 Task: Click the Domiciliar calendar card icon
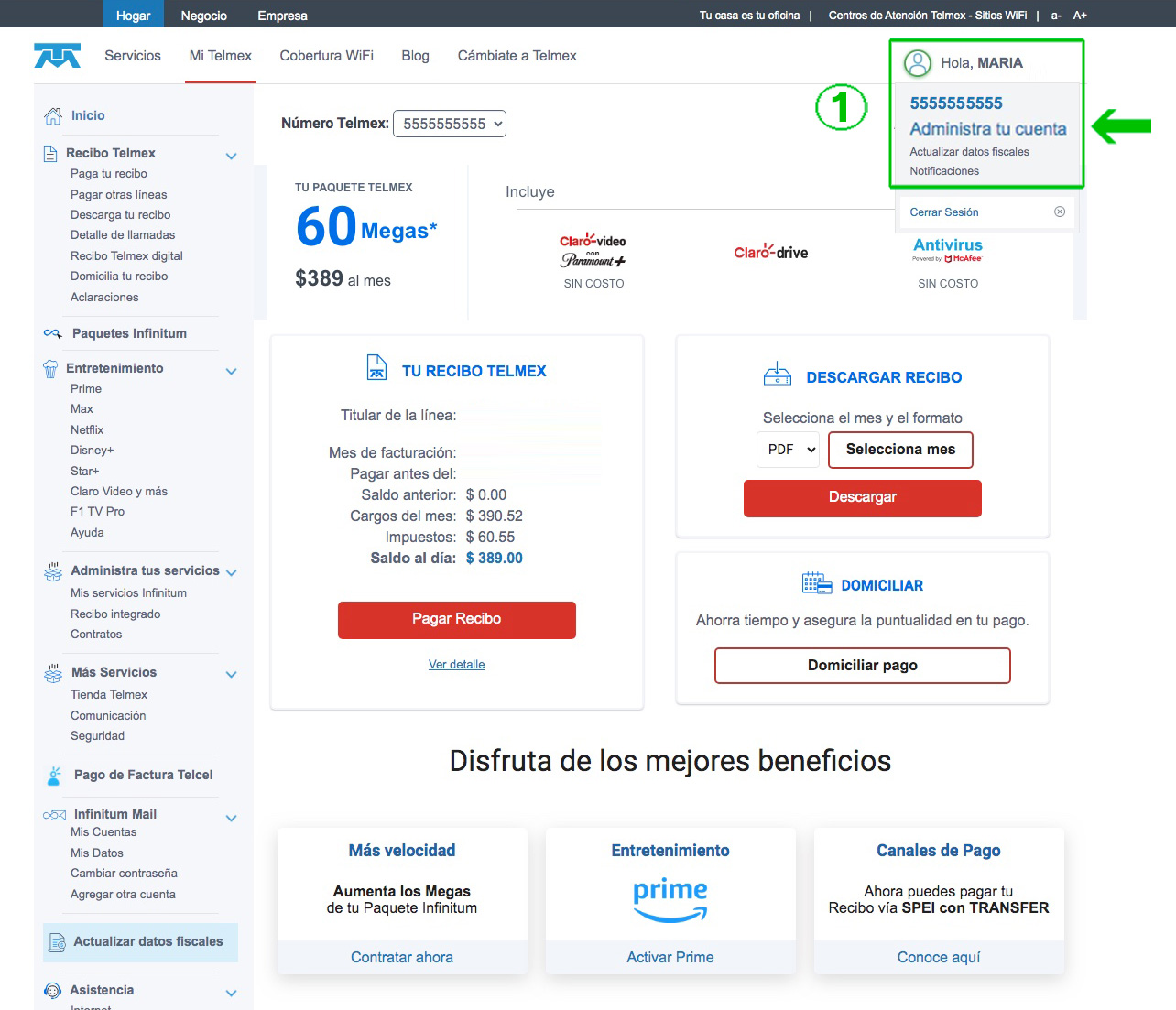[817, 582]
